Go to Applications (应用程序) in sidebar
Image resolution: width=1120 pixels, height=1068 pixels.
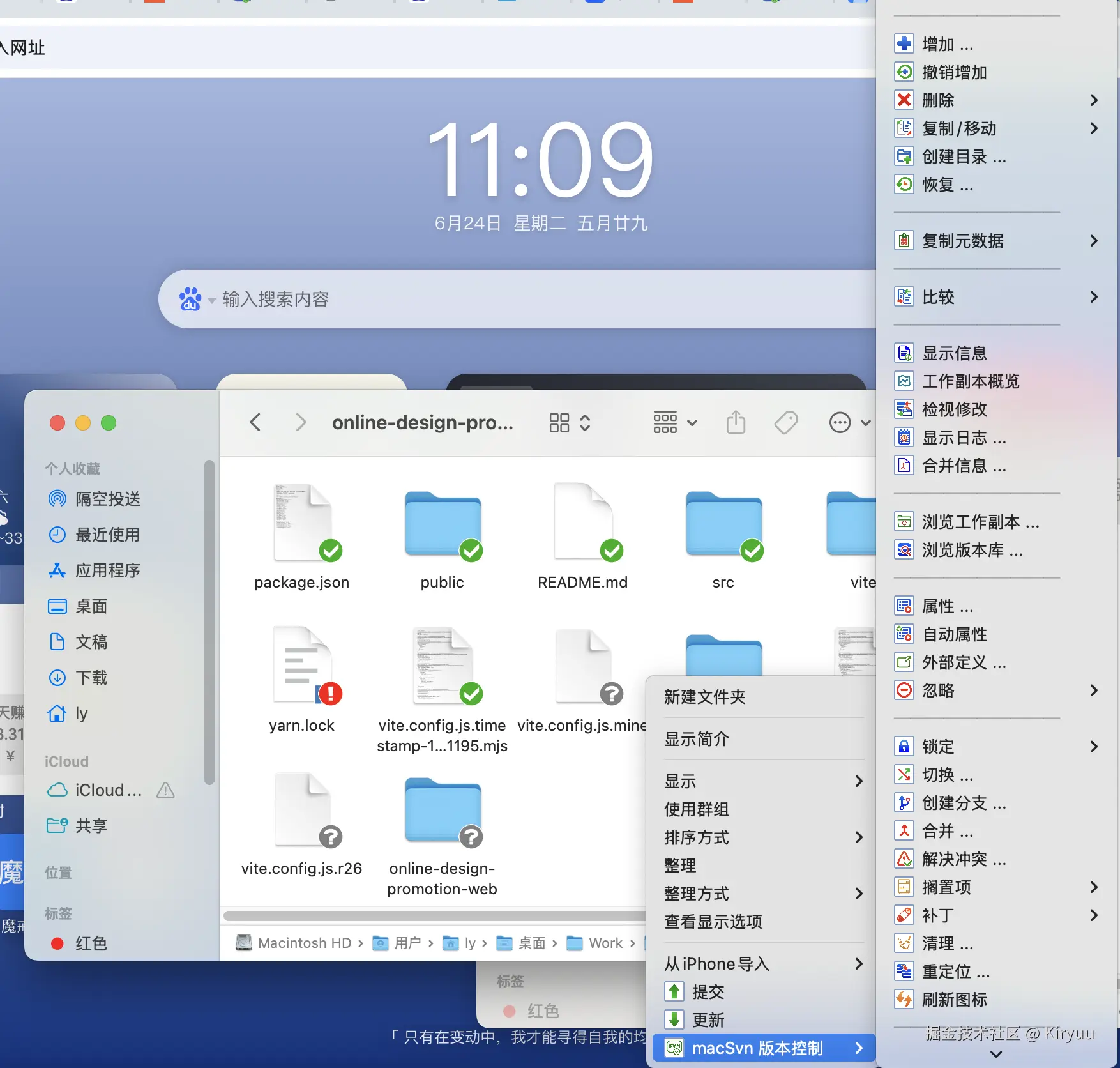[95, 570]
